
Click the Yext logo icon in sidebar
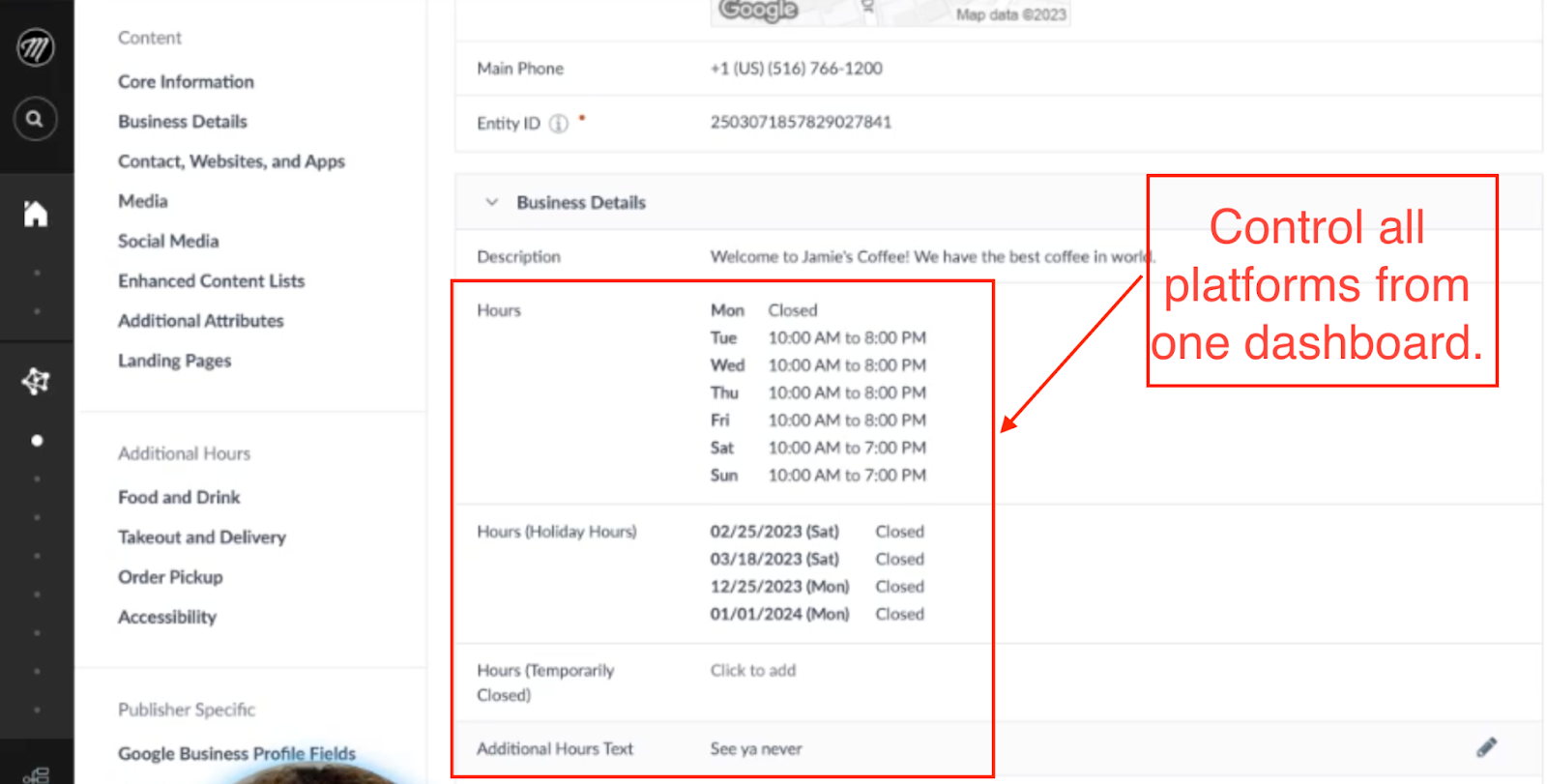[x=36, y=47]
